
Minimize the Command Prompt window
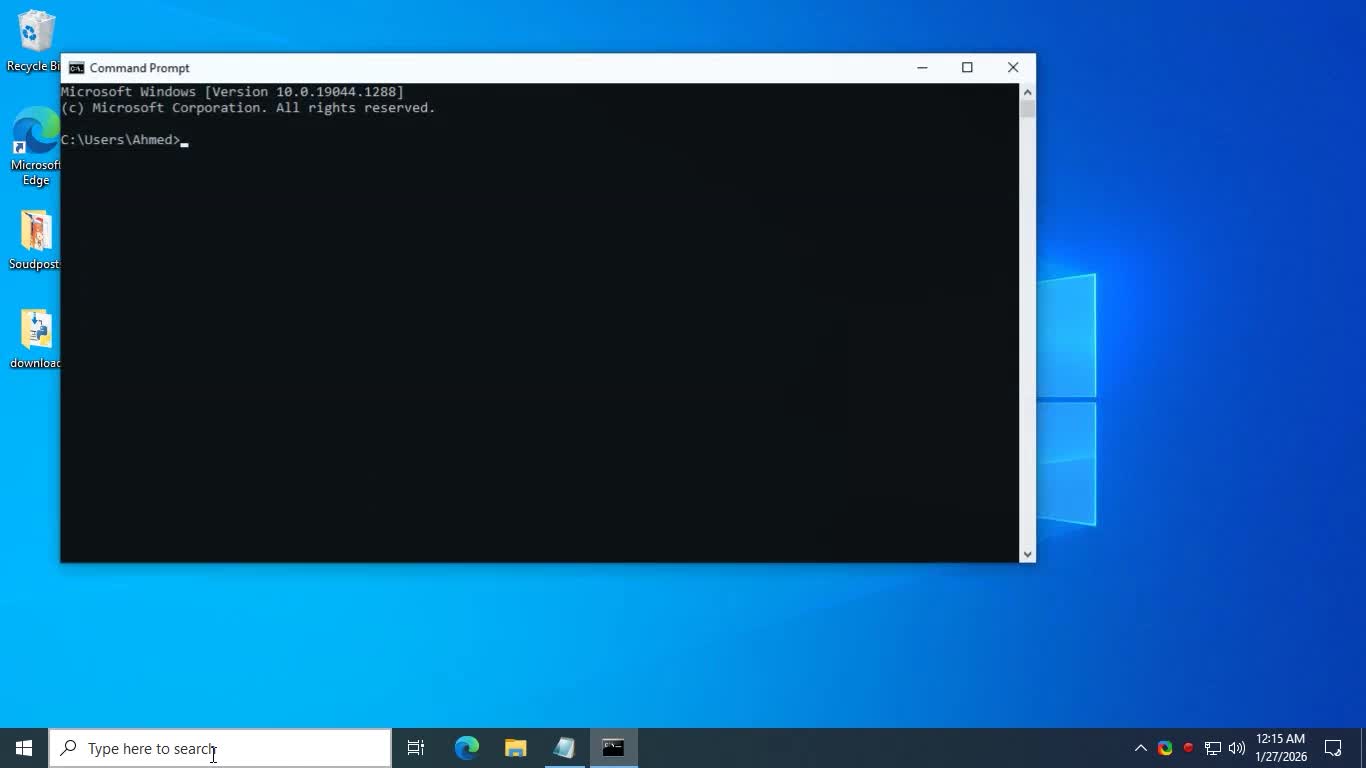(x=922, y=68)
